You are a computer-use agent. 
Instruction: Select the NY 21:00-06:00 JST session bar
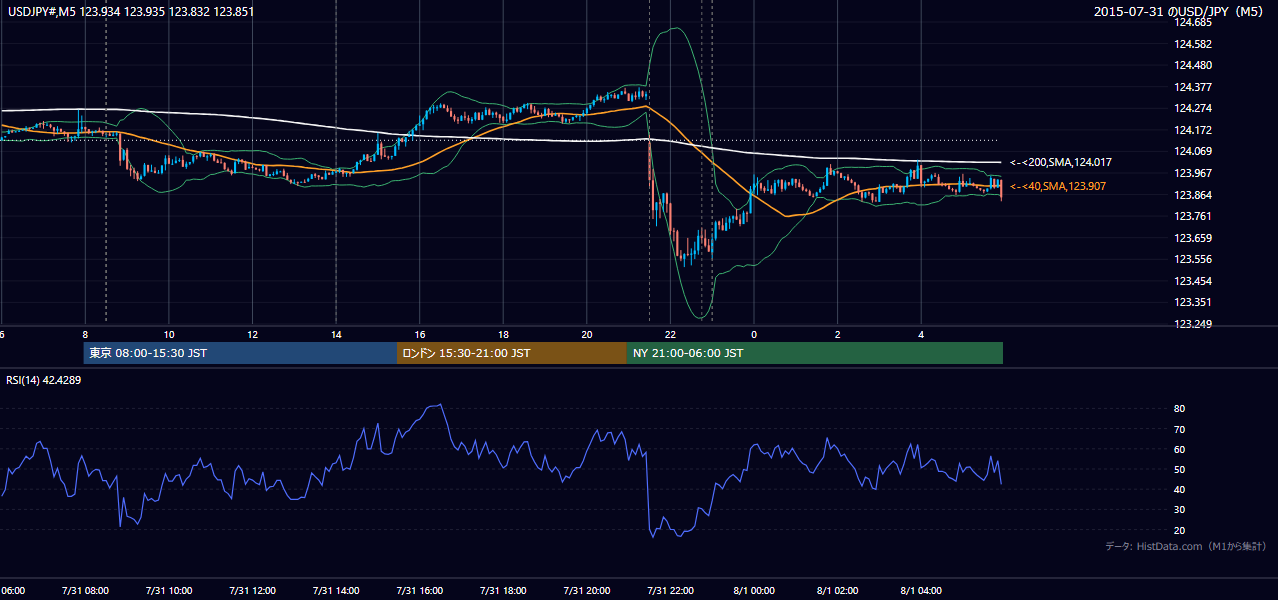[815, 353]
